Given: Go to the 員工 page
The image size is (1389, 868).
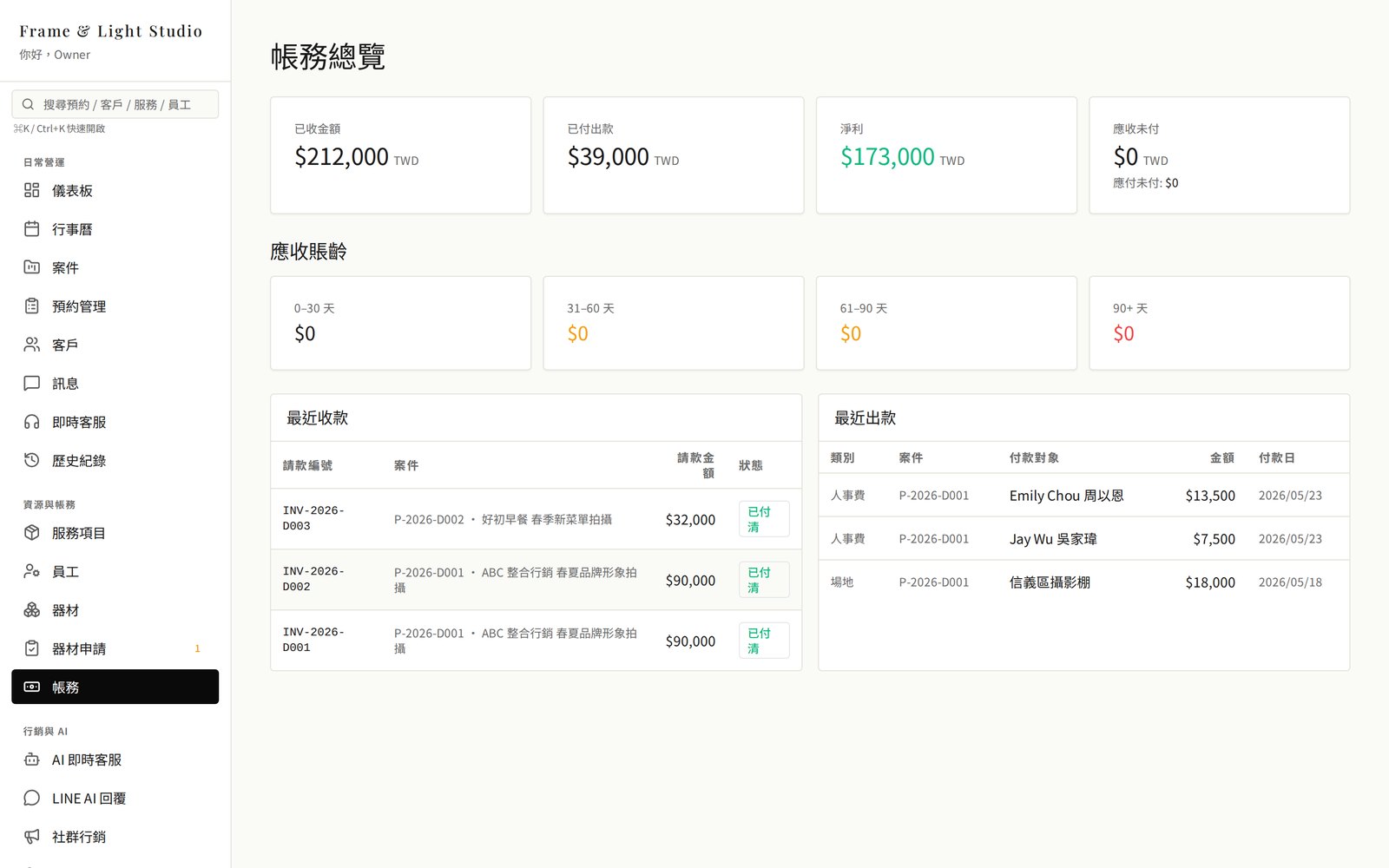Looking at the screenshot, I should coord(115,571).
